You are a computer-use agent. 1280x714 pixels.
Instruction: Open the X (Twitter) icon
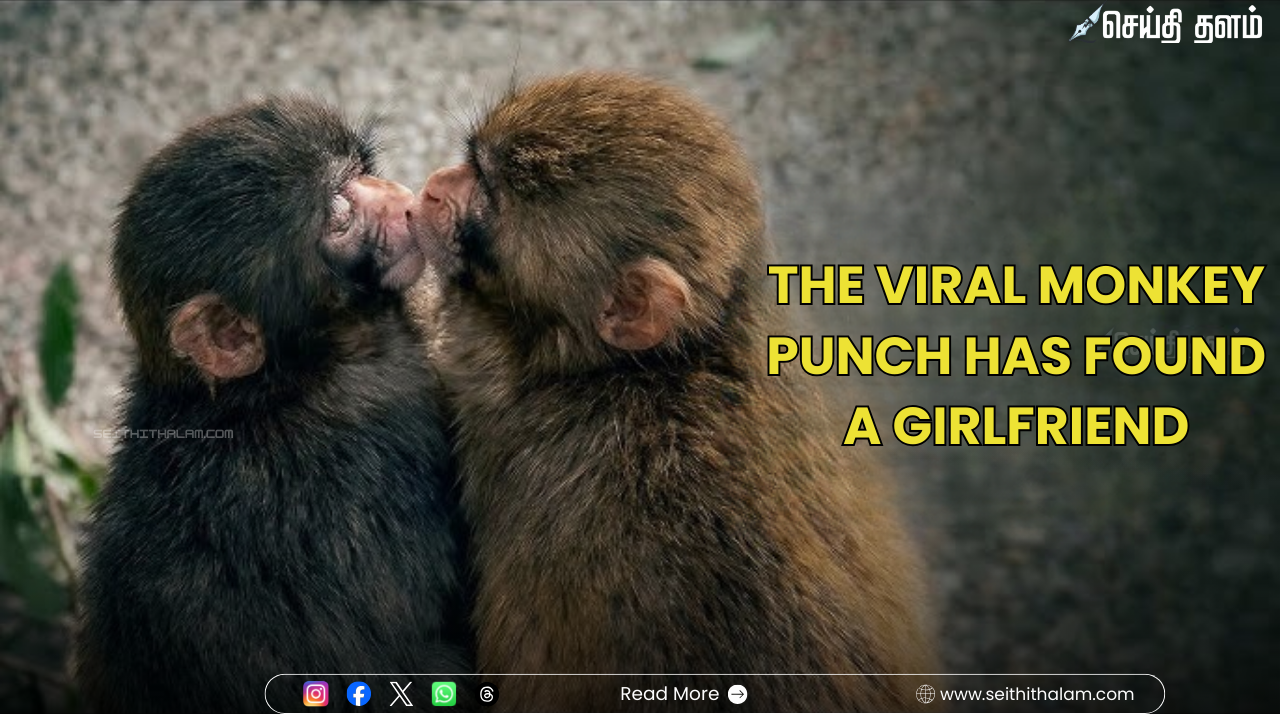[401, 694]
